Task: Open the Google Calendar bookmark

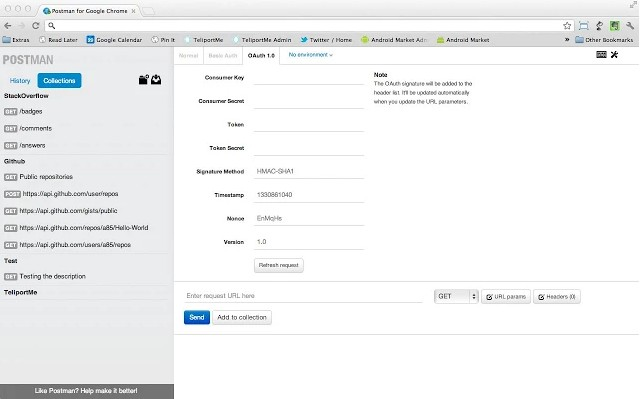Action: (114, 40)
